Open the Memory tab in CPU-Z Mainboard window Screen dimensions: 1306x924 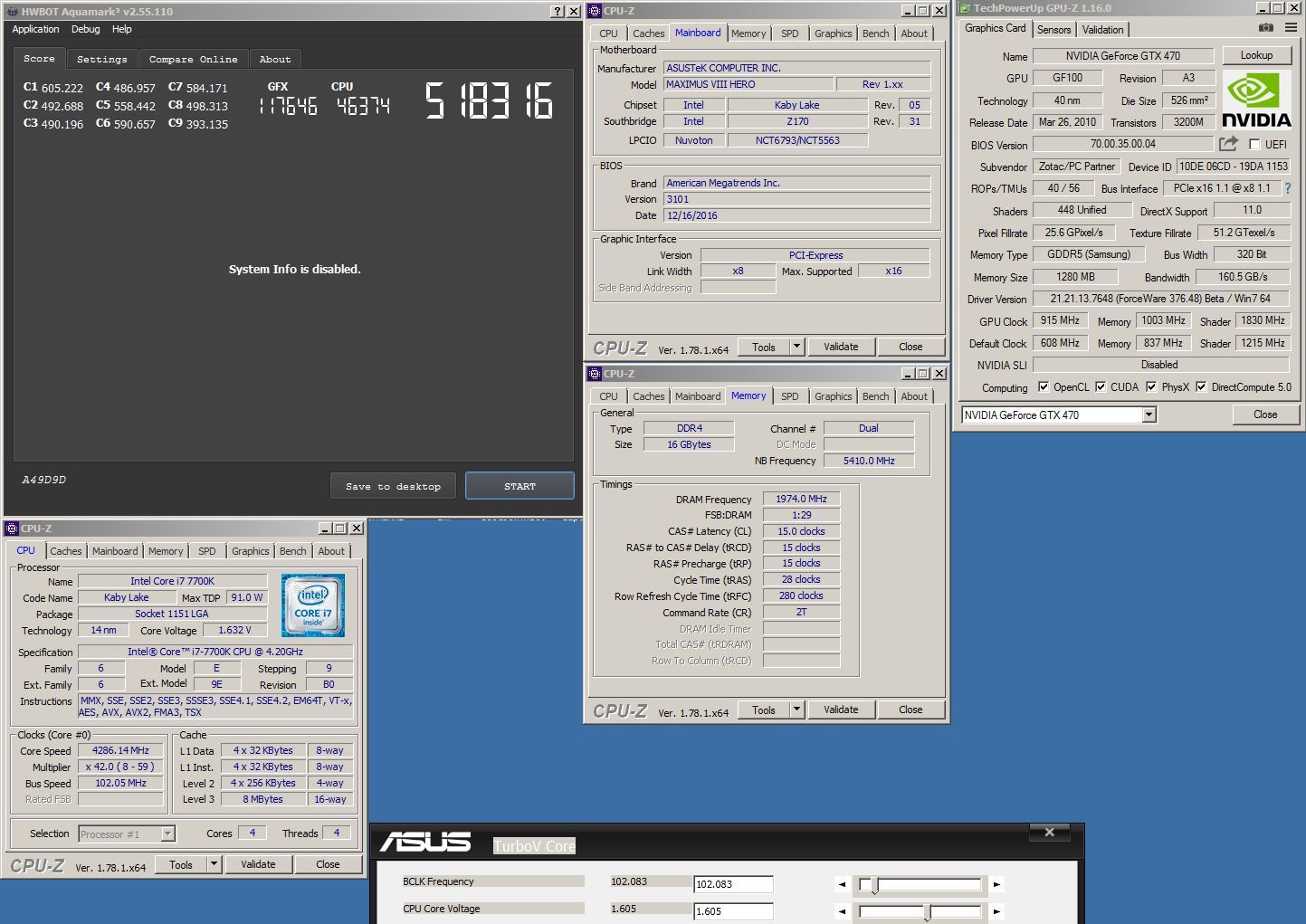(748, 33)
